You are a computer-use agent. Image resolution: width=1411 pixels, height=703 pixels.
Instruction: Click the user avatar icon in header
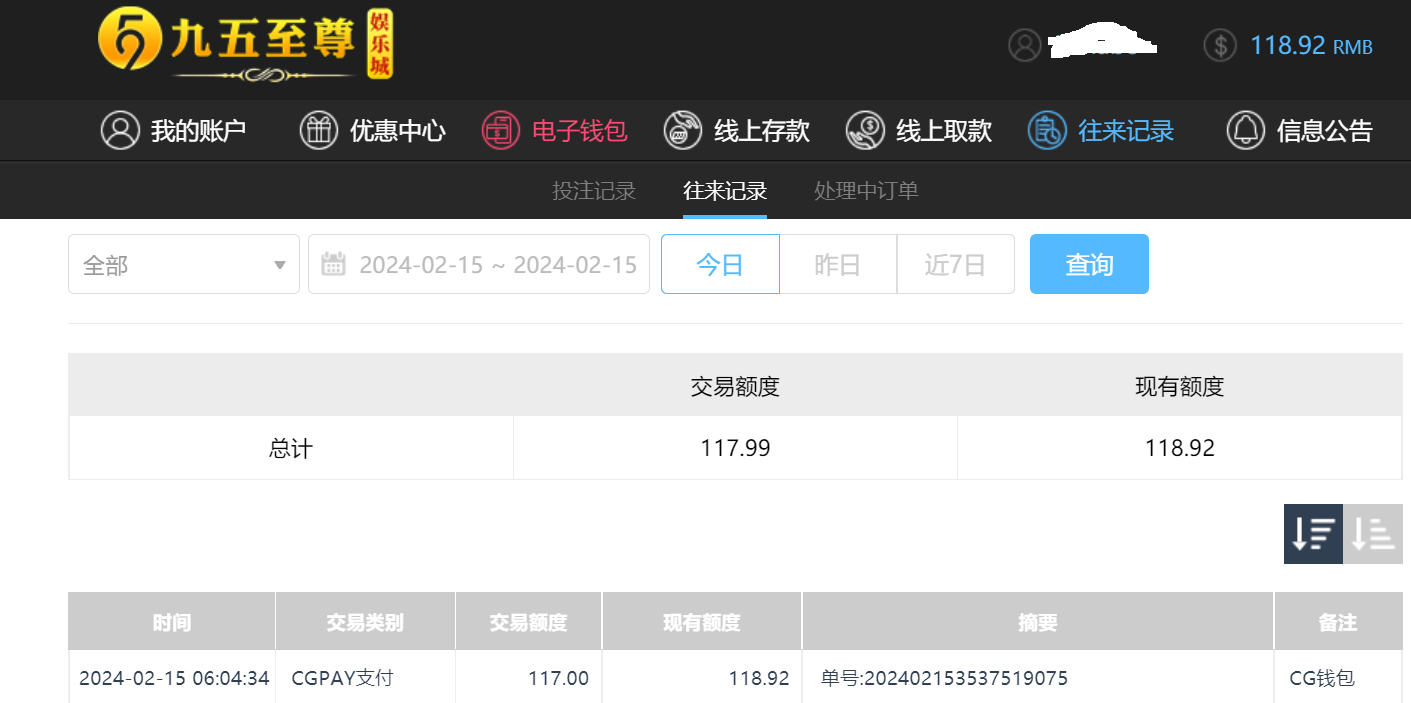[x=1024, y=45]
